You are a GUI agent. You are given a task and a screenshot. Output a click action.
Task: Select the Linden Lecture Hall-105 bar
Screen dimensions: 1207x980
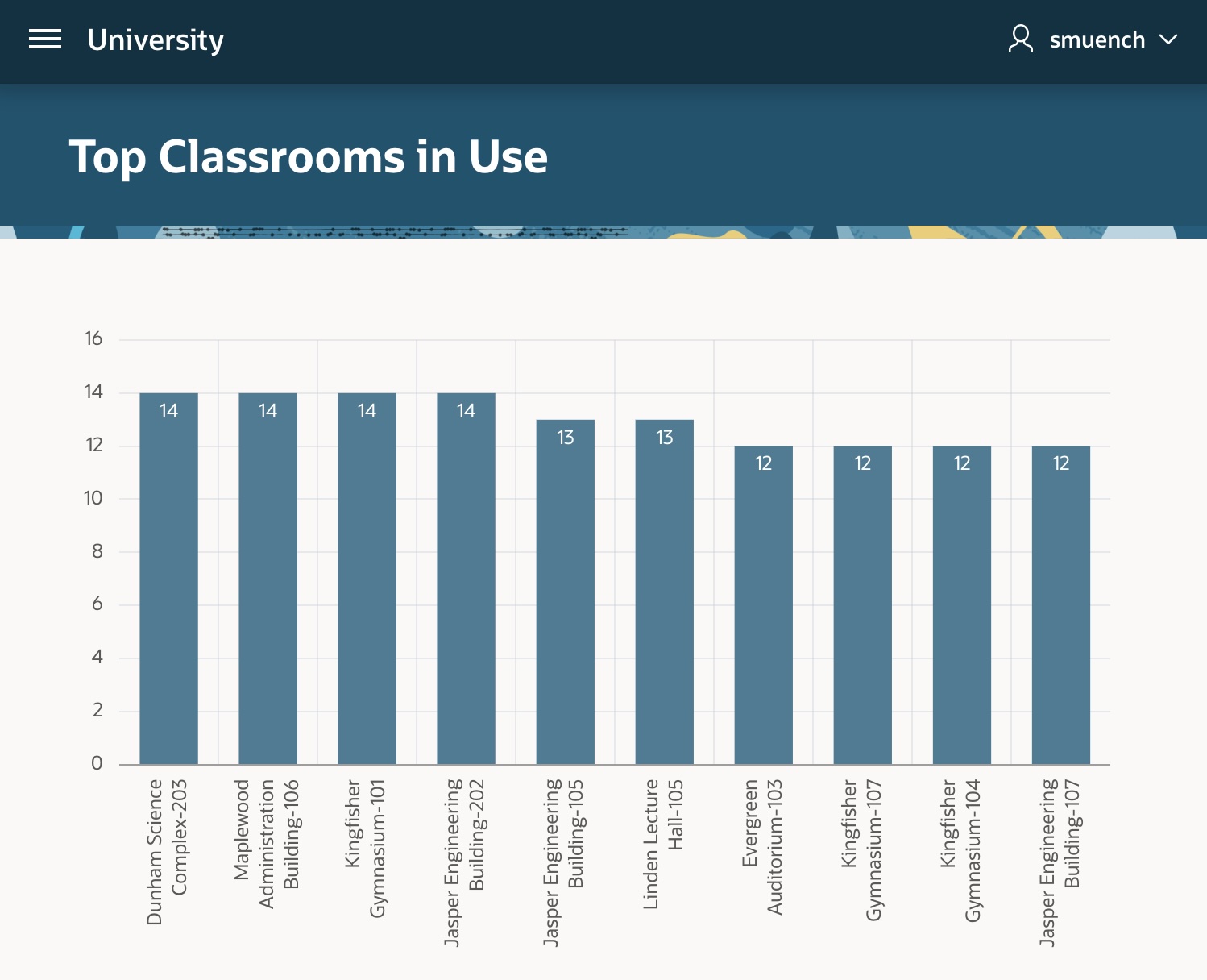click(664, 592)
